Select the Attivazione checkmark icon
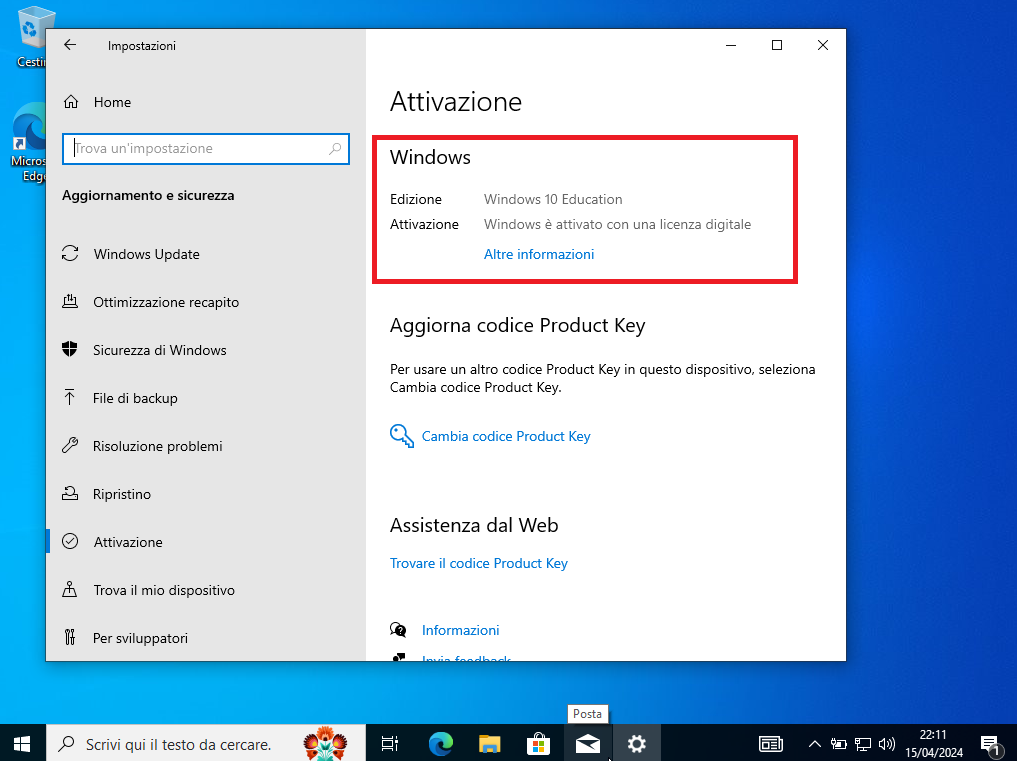This screenshot has height=761, width=1017. [x=70, y=542]
